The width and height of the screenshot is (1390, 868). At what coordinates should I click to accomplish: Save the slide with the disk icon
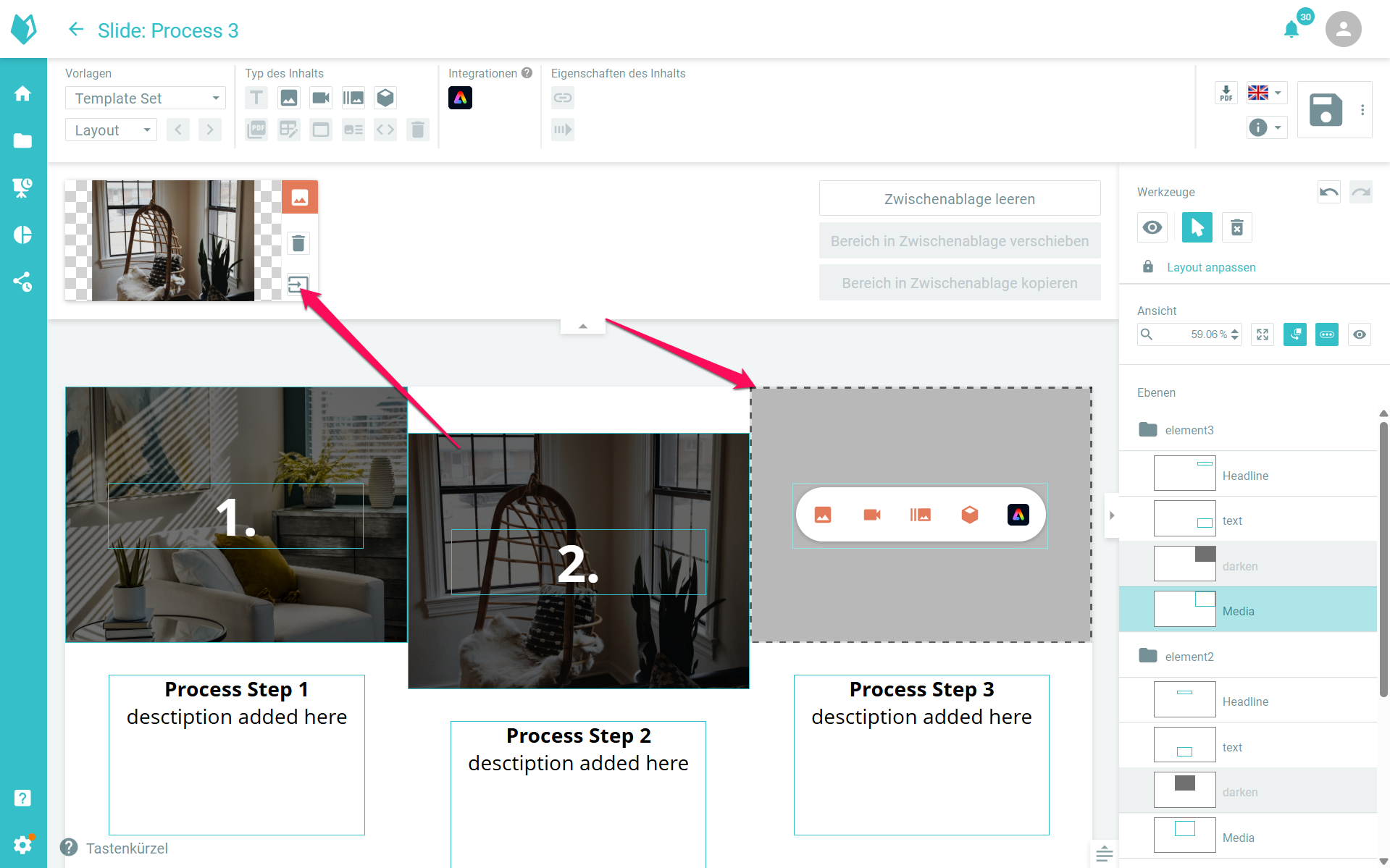click(1326, 110)
